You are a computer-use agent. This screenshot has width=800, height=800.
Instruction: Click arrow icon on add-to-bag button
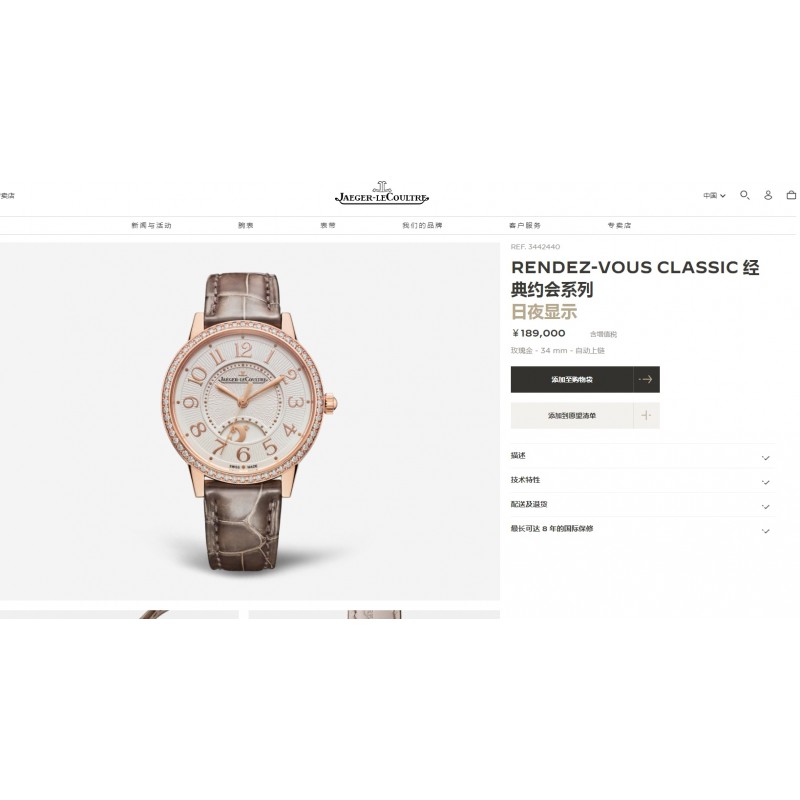646,379
